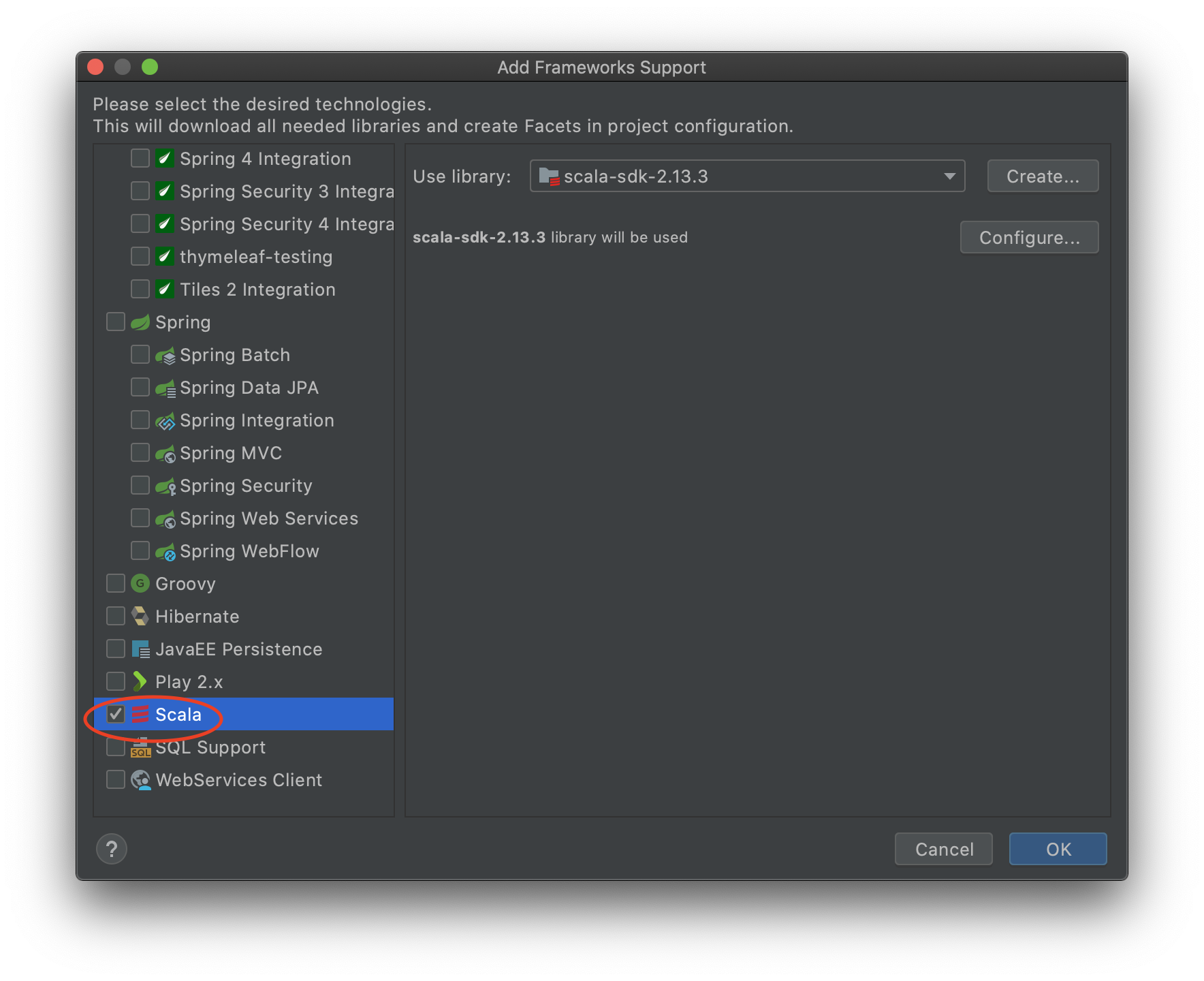The height and width of the screenshot is (981, 1204).
Task: Click the Spring WebFlow icon
Action: pos(165,552)
